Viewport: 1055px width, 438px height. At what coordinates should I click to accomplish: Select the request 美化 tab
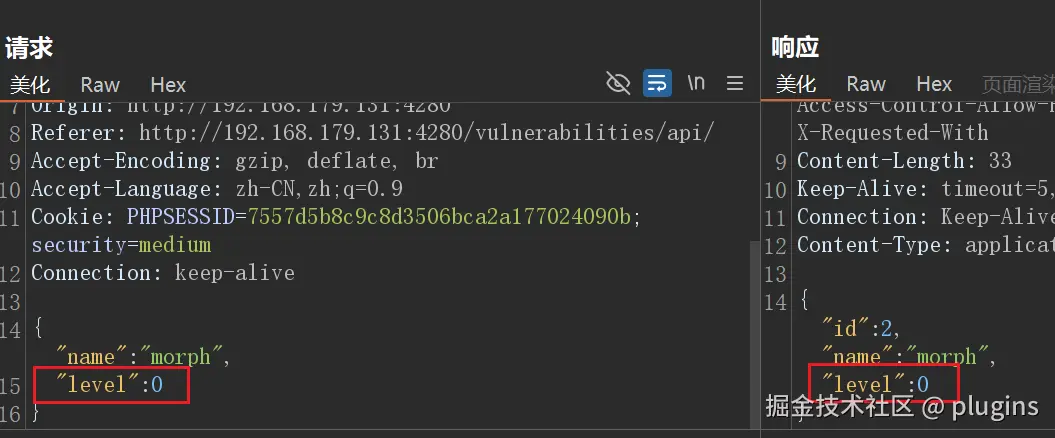tap(30, 85)
